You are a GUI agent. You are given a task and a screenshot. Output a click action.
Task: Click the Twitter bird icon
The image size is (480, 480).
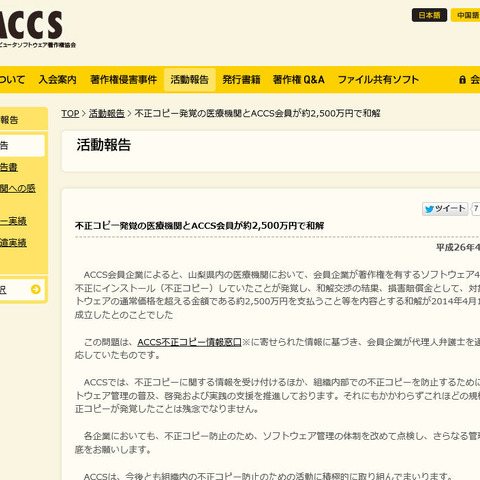pyautogui.click(x=429, y=209)
